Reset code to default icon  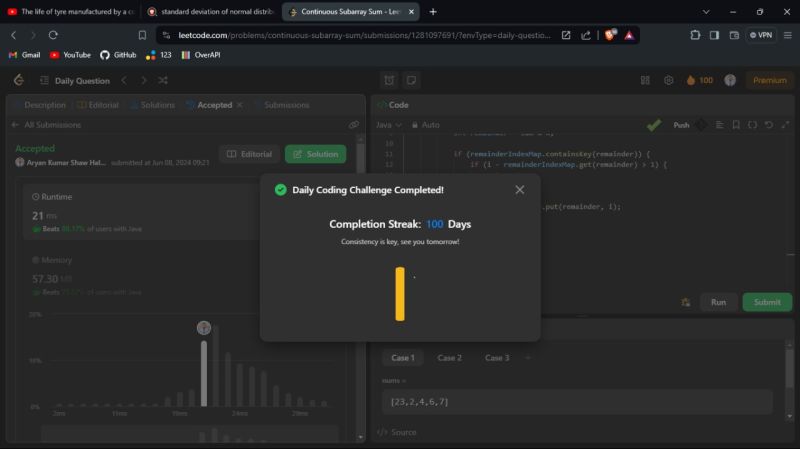pyautogui.click(x=769, y=124)
